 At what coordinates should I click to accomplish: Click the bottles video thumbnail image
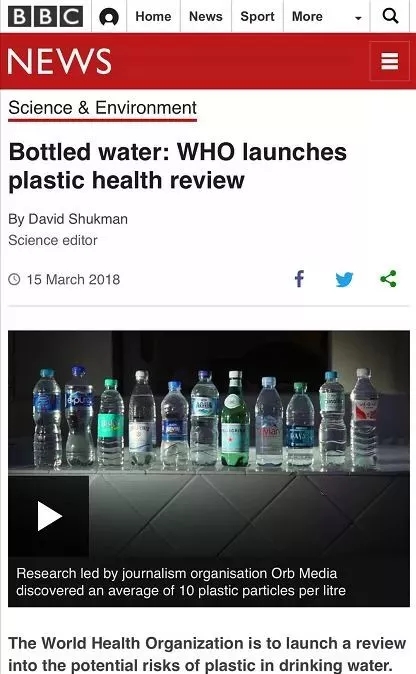(x=209, y=444)
